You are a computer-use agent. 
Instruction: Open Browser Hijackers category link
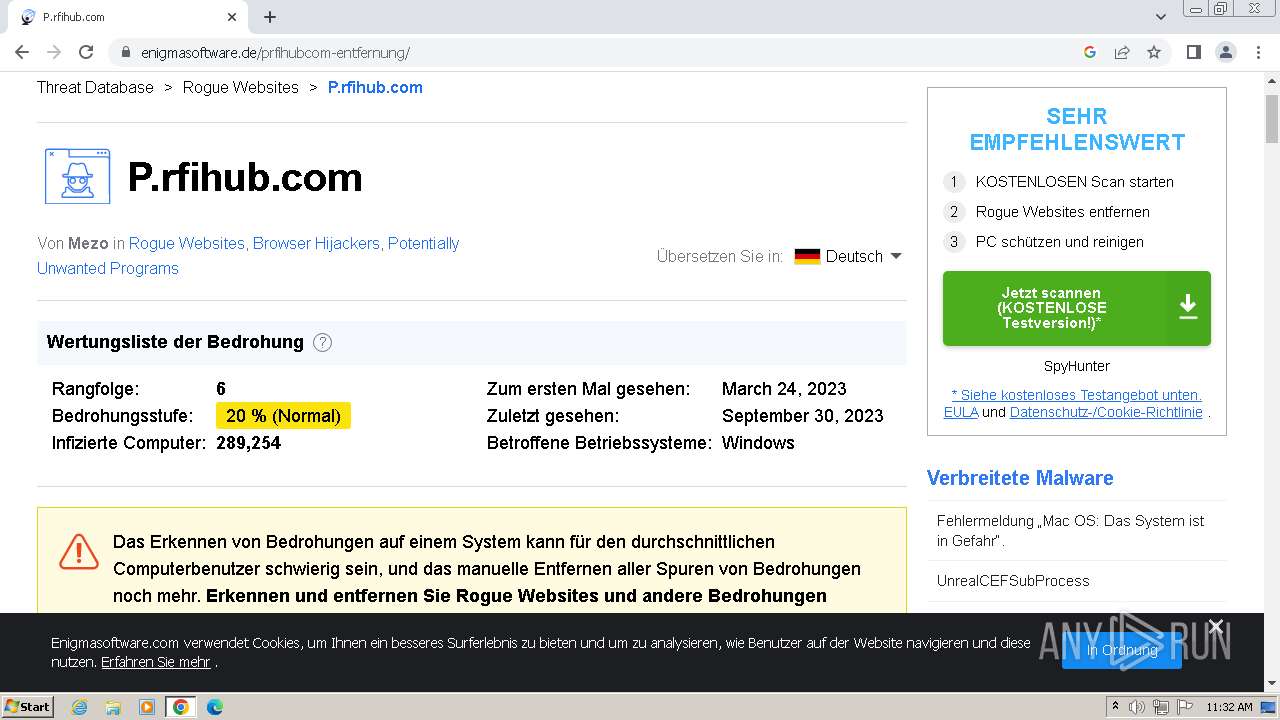[x=316, y=243]
